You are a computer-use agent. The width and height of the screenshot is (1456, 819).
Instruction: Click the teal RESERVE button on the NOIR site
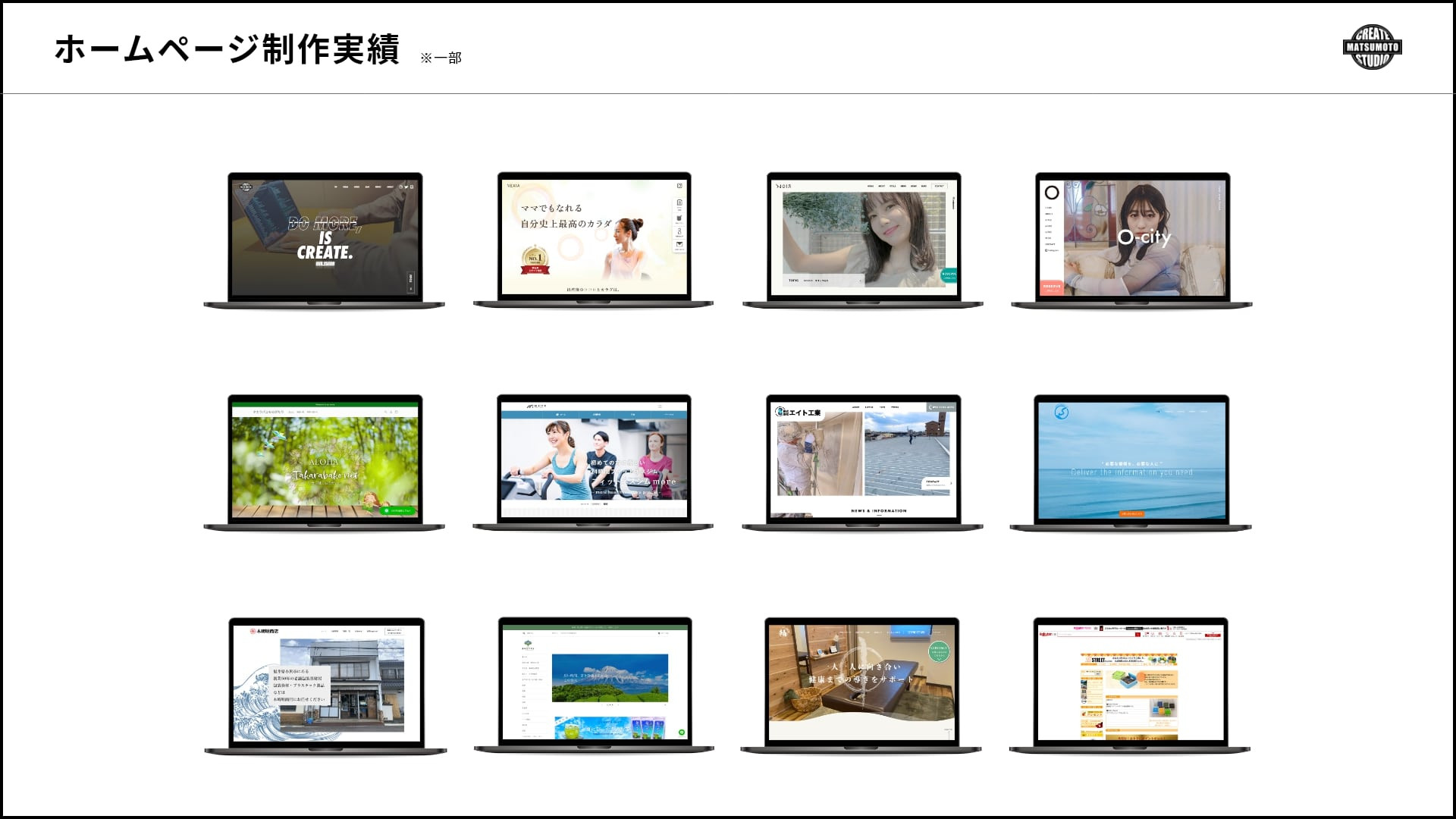[949, 276]
